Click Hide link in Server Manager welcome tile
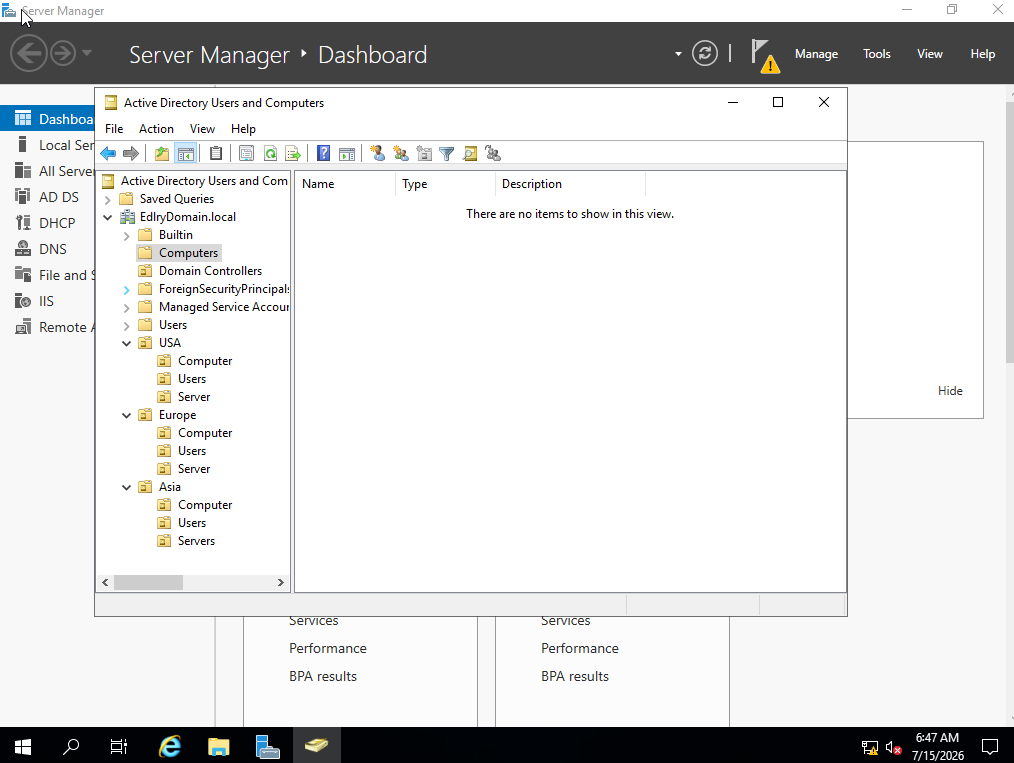This screenshot has width=1014, height=763. coord(950,391)
